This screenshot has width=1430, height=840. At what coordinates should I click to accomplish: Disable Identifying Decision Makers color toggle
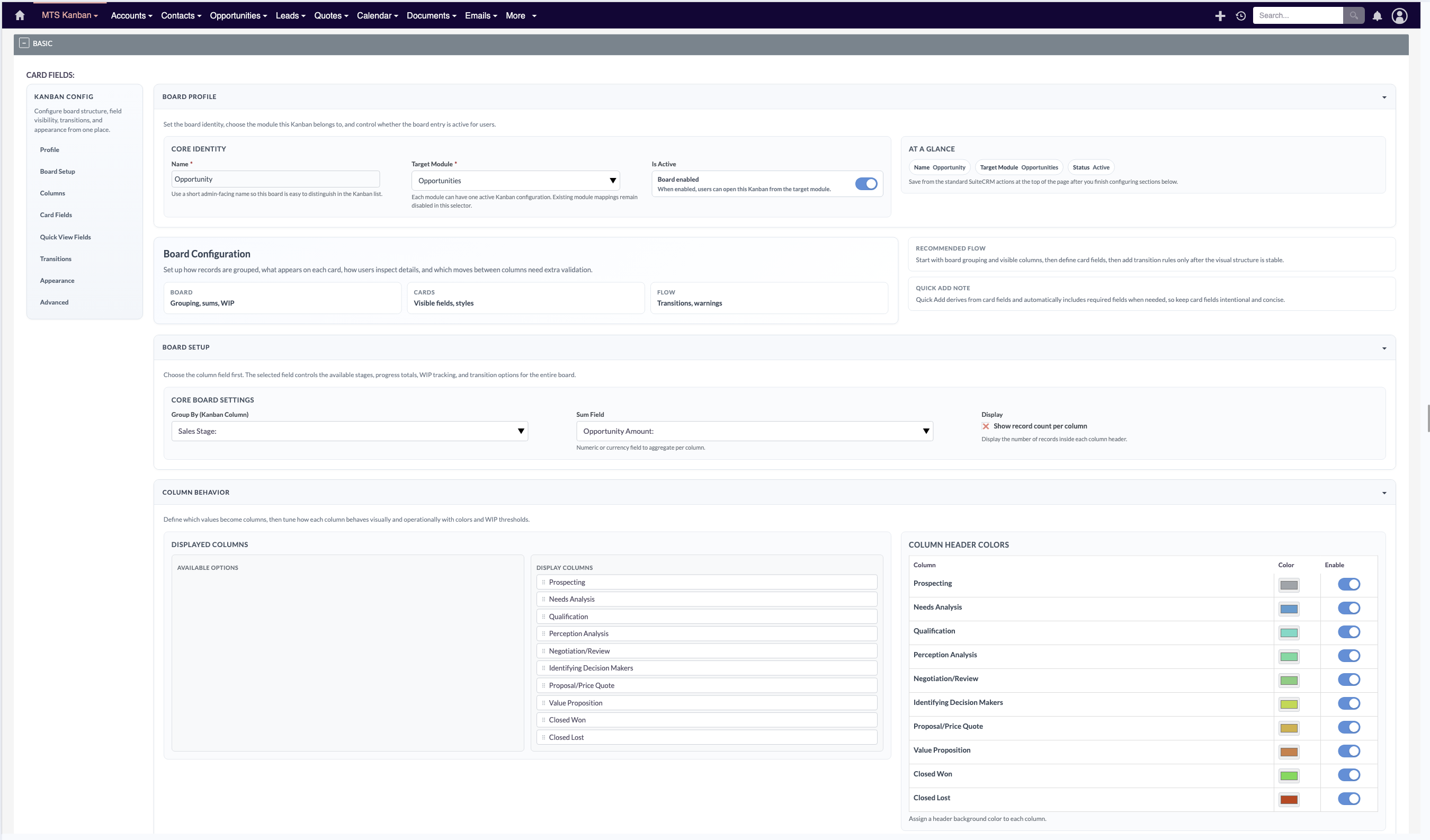(x=1349, y=704)
